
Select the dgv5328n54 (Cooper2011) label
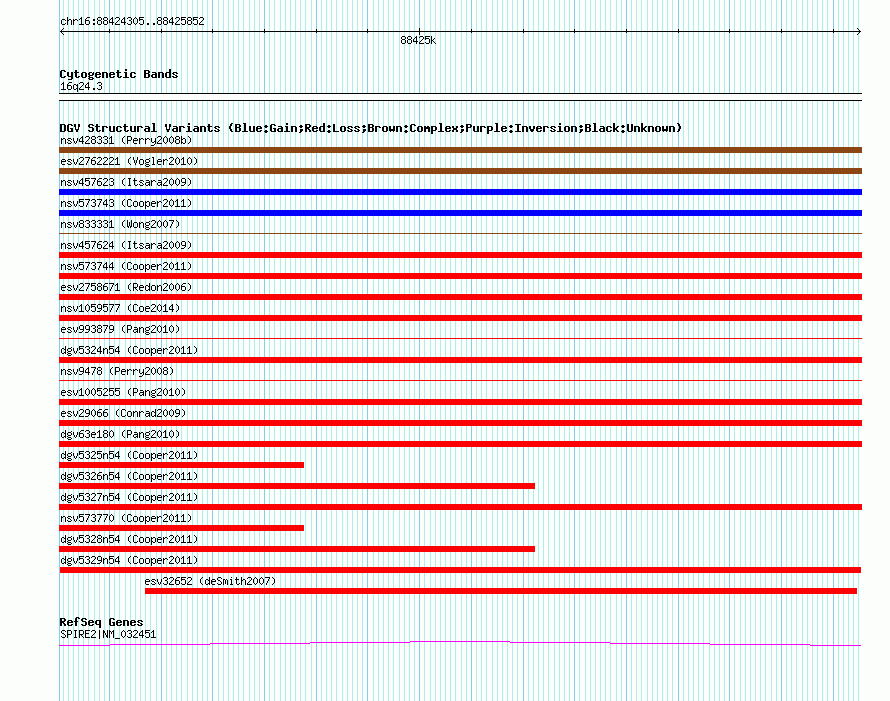(x=129, y=539)
